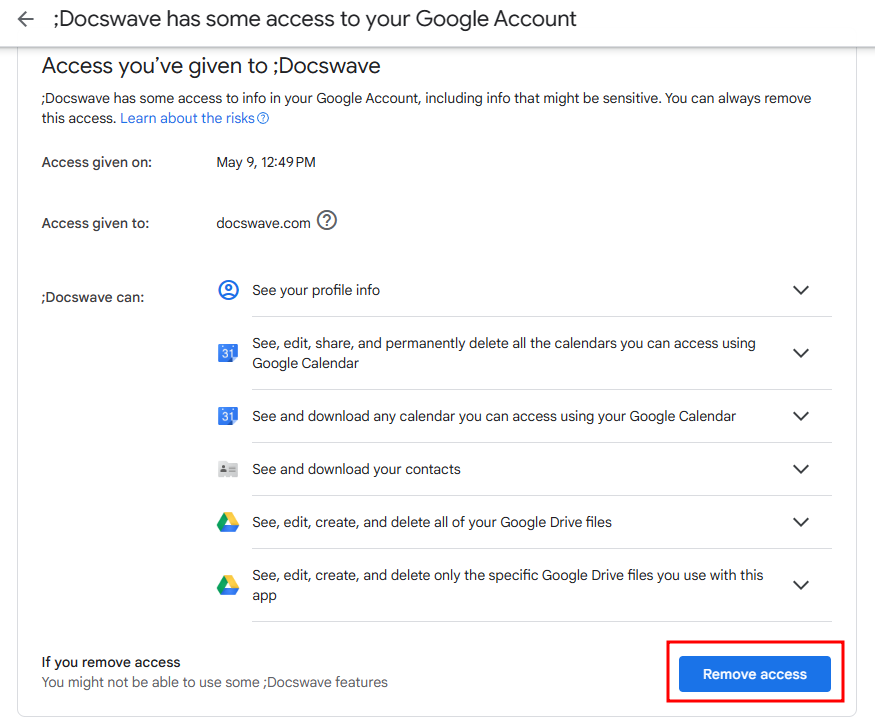
Task: Expand the all Google Drive files permission chevron
Action: point(801,522)
